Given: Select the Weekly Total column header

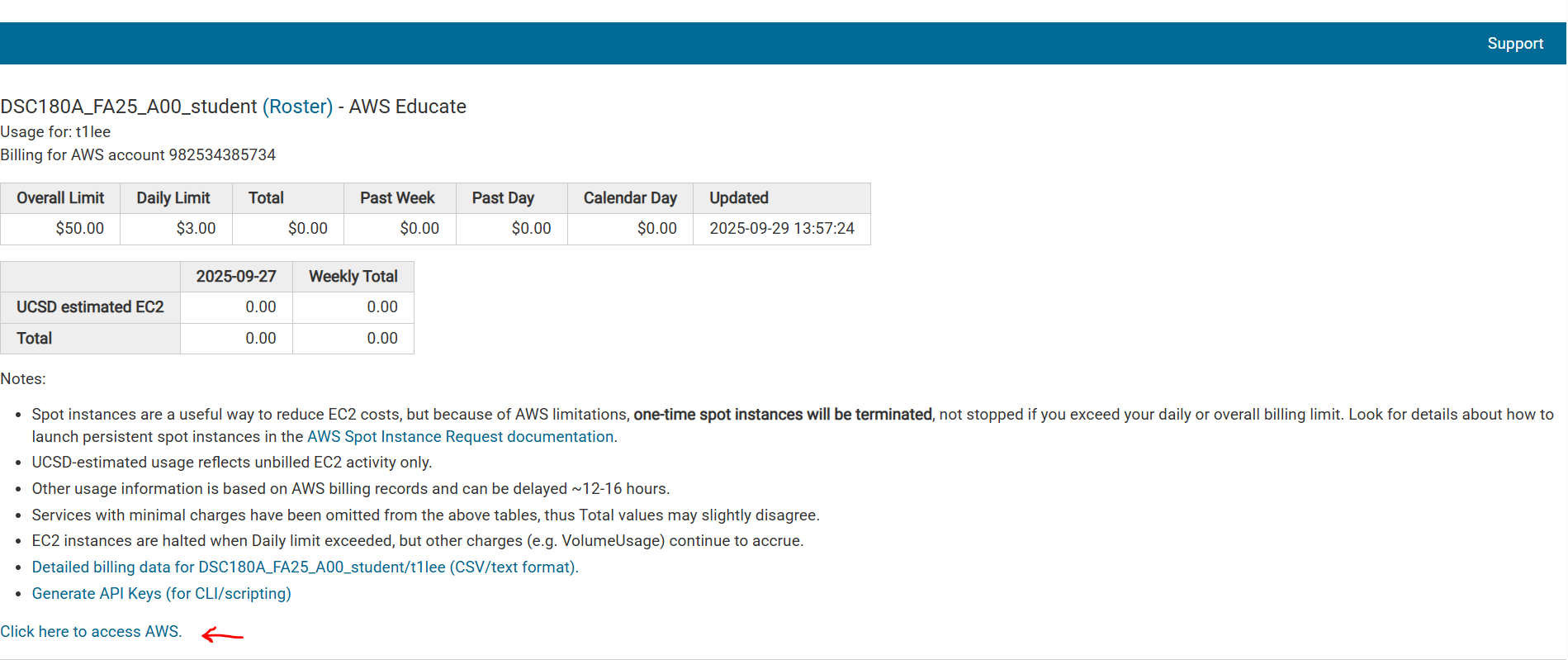Looking at the screenshot, I should coord(353,277).
